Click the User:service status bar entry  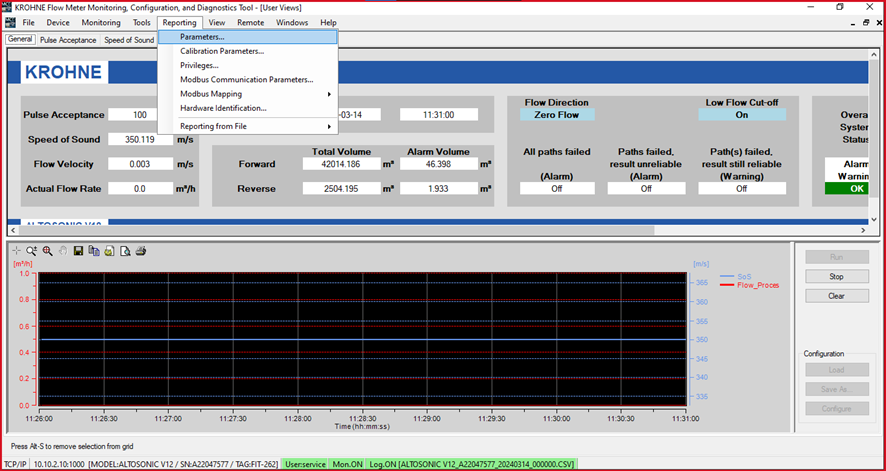(x=305, y=464)
